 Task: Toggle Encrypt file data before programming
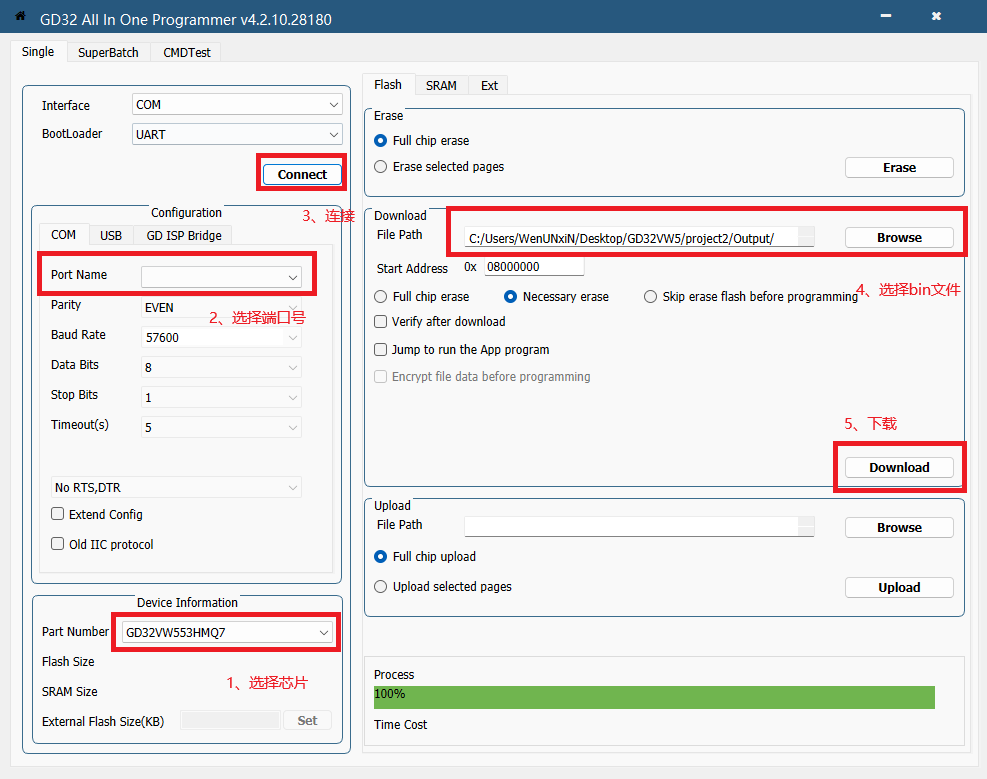[482, 376]
